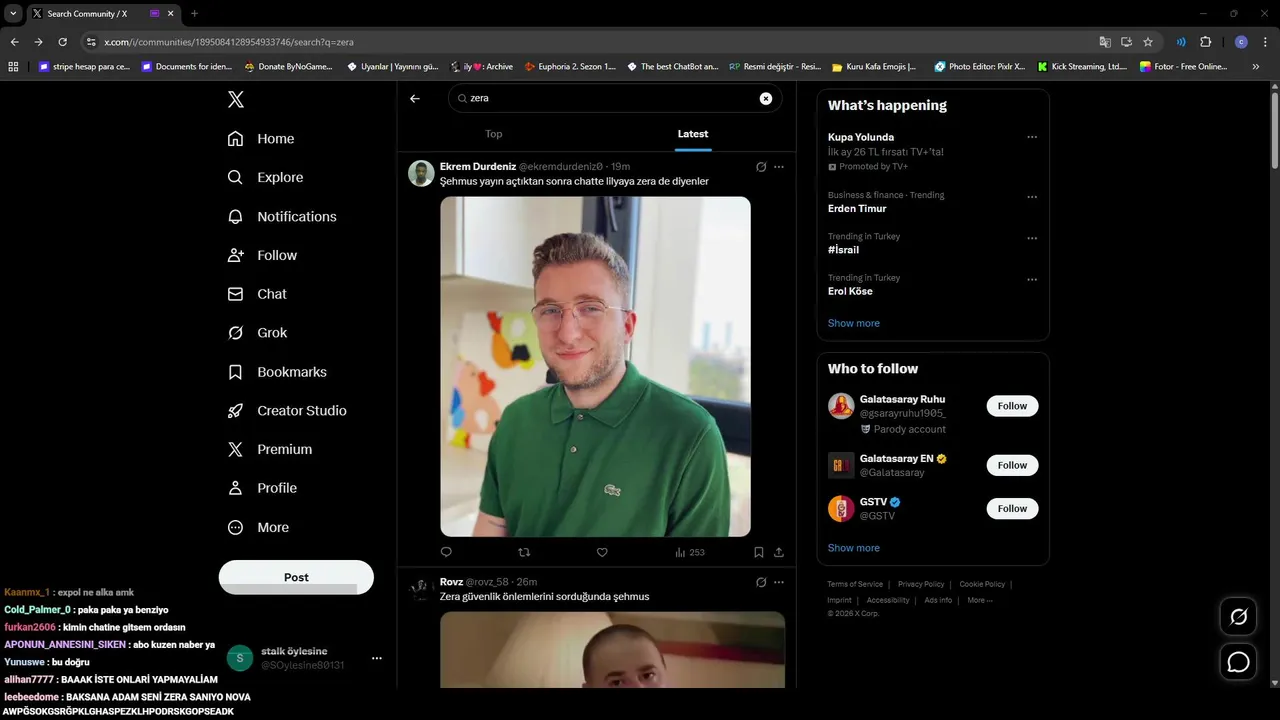This screenshot has height=720, width=1280.
Task: Open Privacy Policy footer link
Action: 921,584
